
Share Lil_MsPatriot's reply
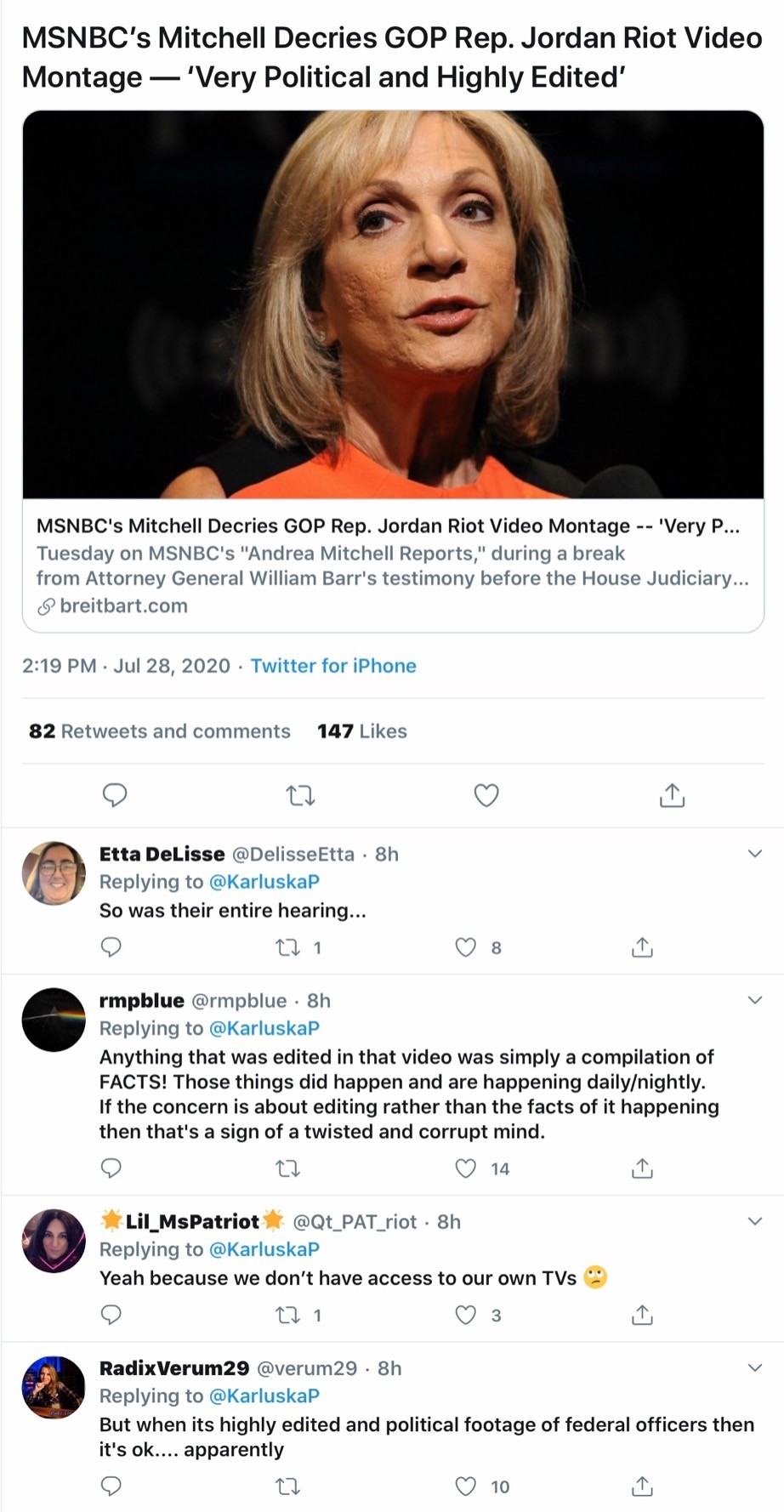pyautogui.click(x=642, y=1315)
